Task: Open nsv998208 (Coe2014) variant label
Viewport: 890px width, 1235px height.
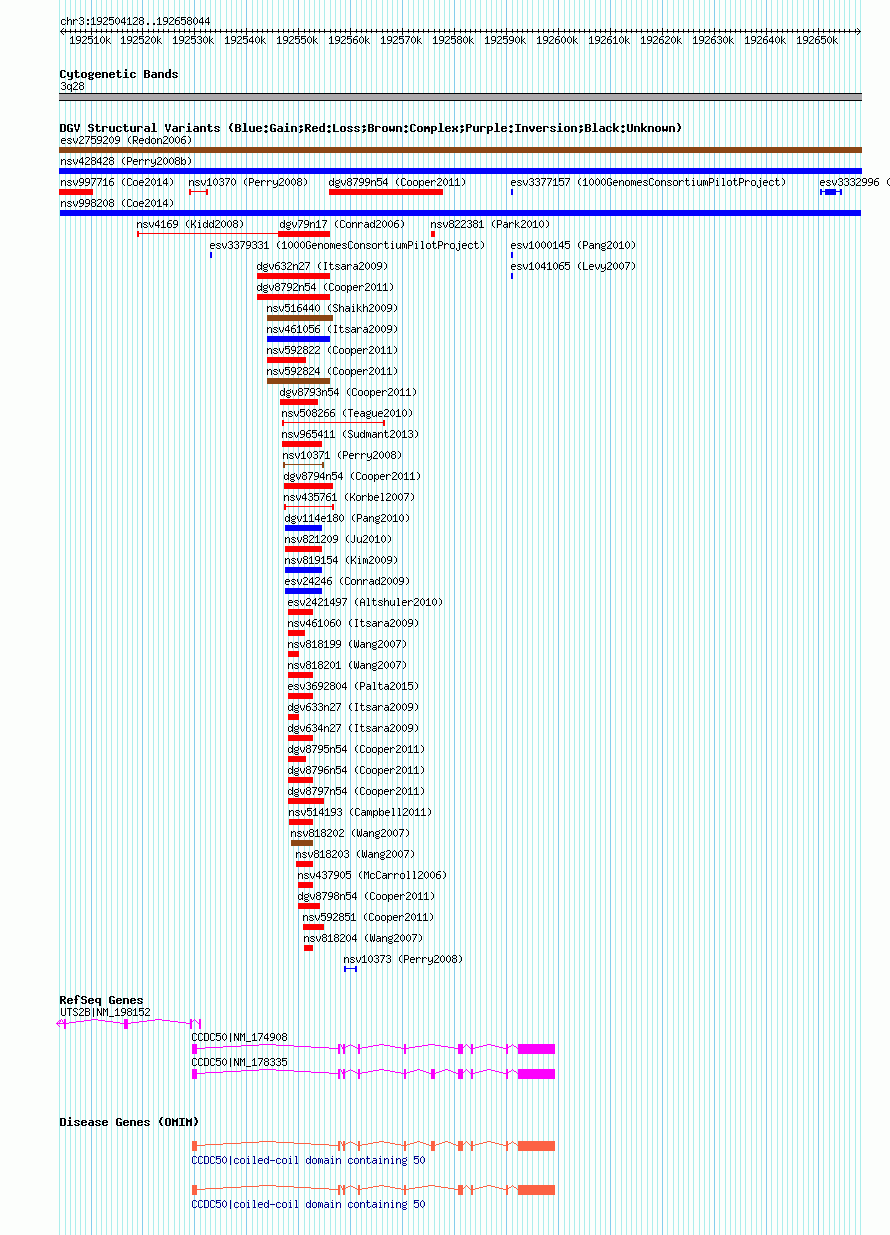Action: (117, 203)
